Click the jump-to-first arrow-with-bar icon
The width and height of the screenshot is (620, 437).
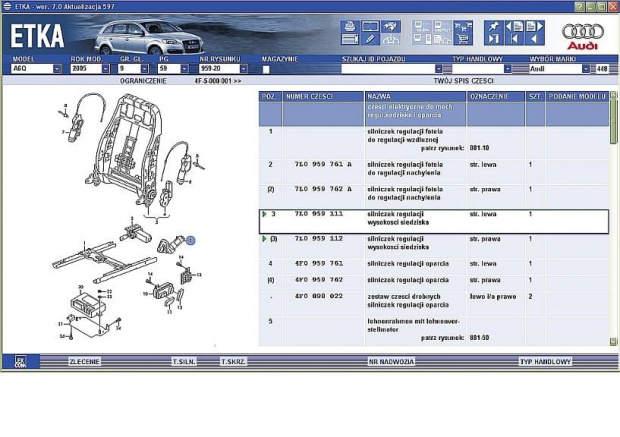(514, 39)
